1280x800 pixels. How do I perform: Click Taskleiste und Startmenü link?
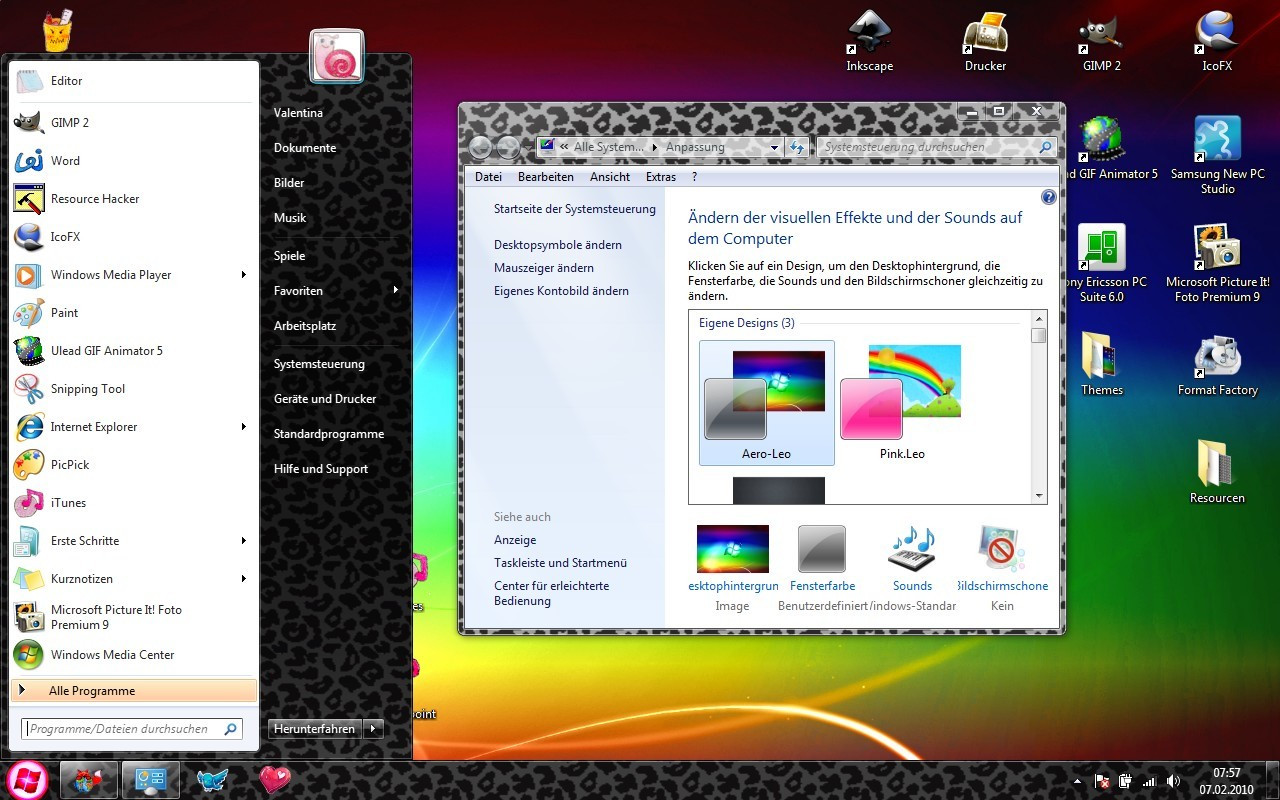[x=561, y=563]
